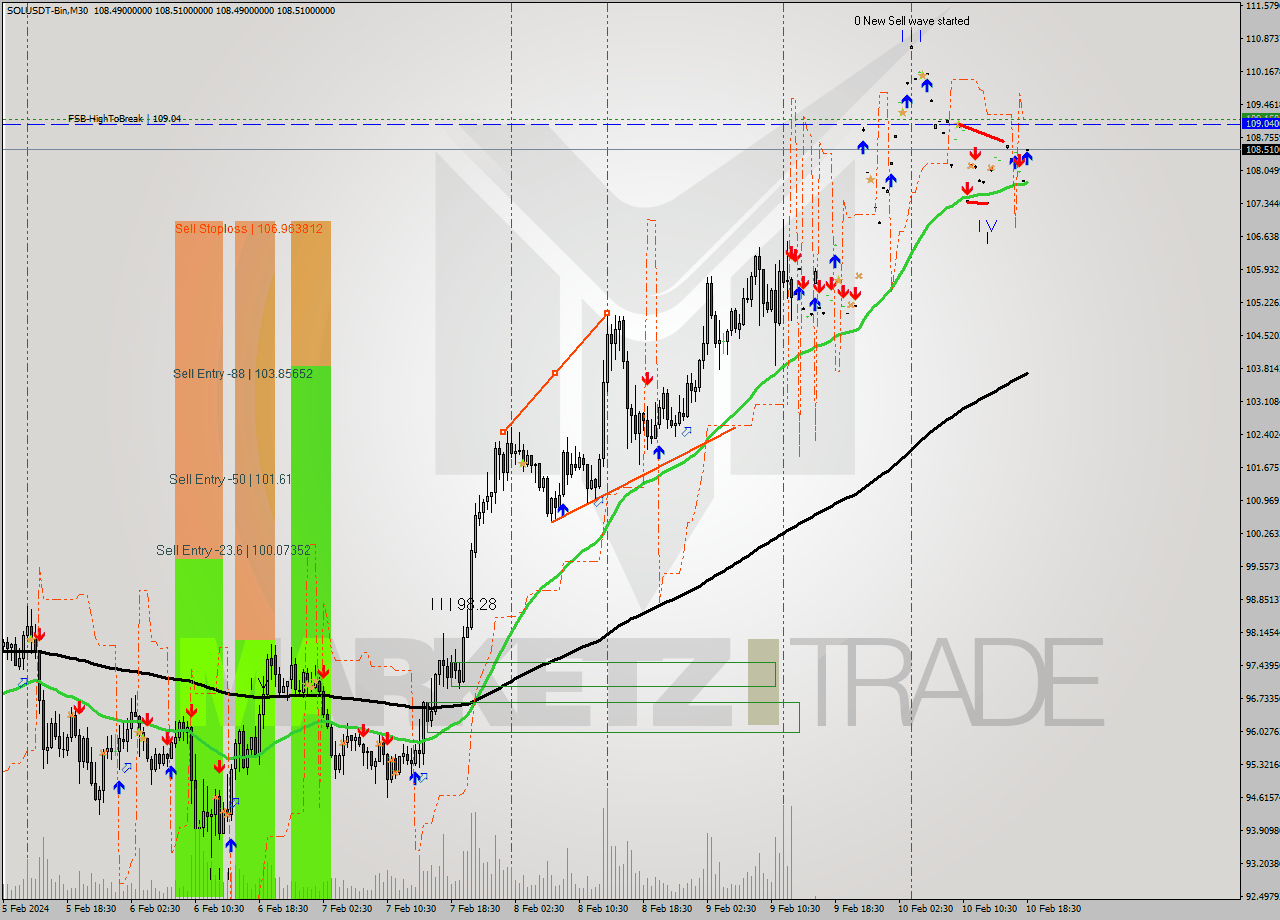This screenshot has height=920, width=1280.
Task: Click the '9 Feb 10:30' time label
Action: click(x=794, y=909)
